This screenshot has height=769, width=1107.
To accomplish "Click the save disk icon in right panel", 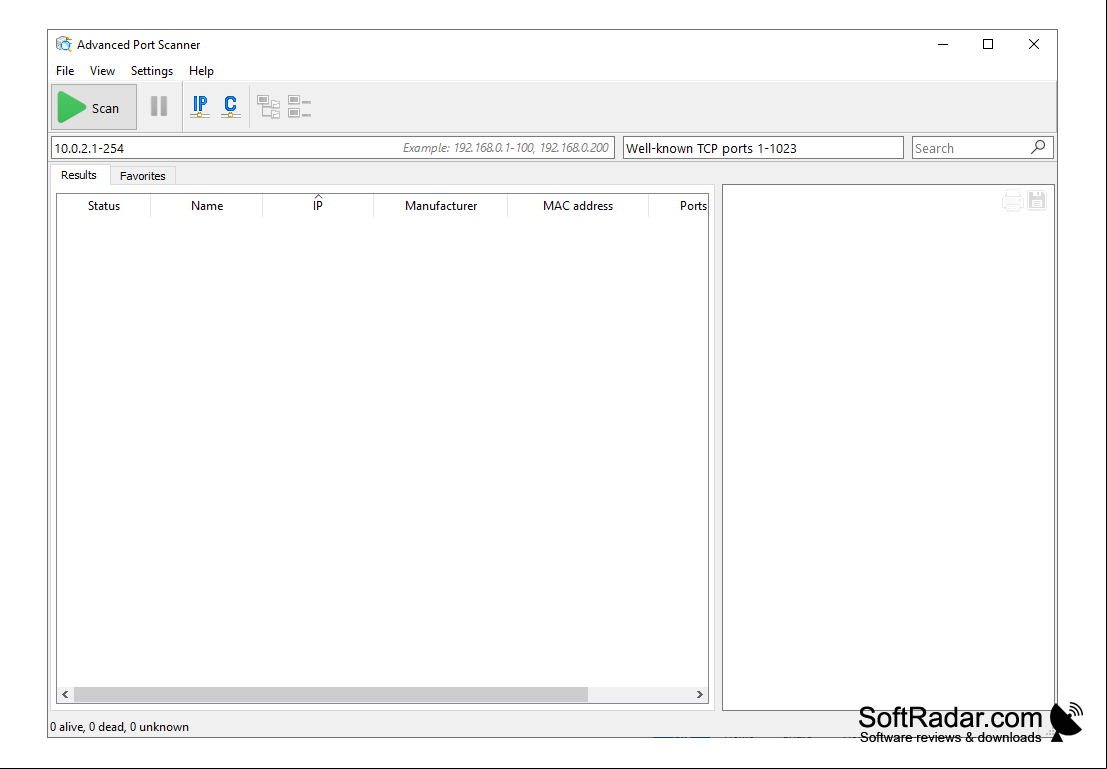I will tap(1036, 201).
